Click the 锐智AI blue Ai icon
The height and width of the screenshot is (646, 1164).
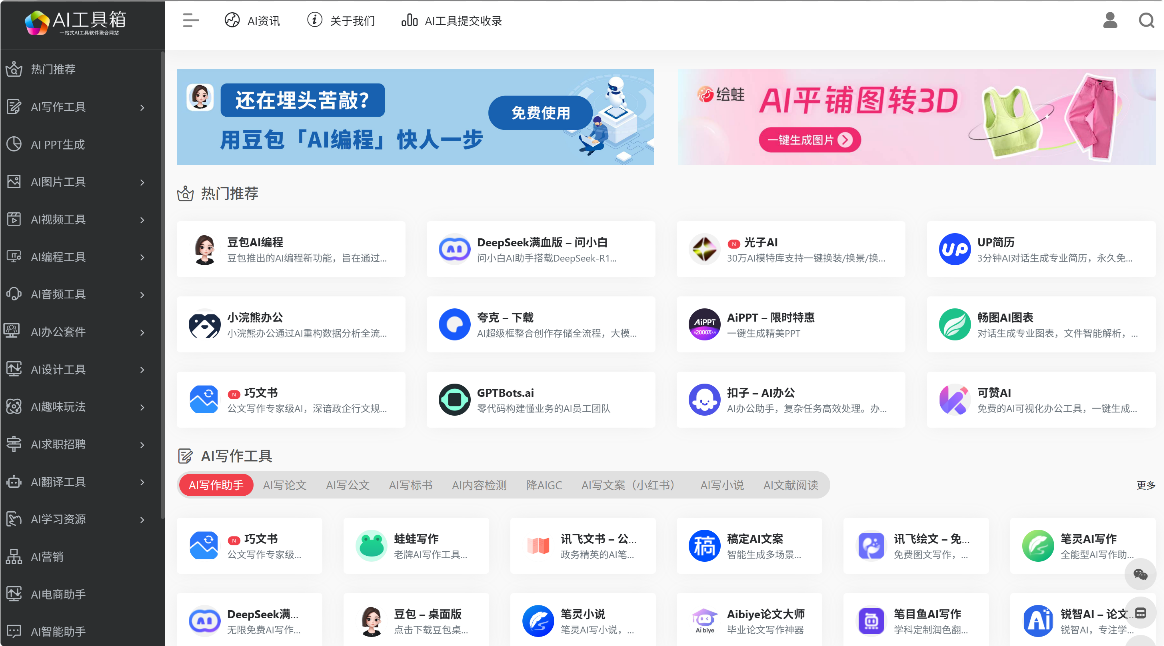pos(1038,621)
